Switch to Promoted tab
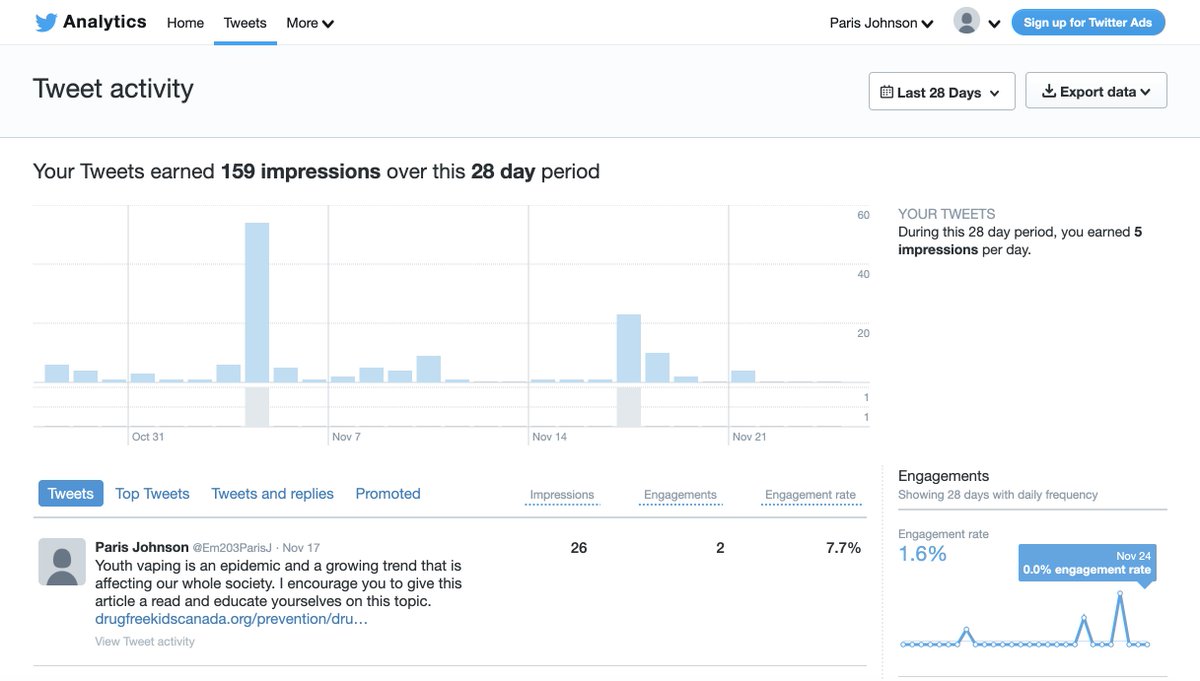Image resolution: width=1200 pixels, height=681 pixels. (388, 493)
